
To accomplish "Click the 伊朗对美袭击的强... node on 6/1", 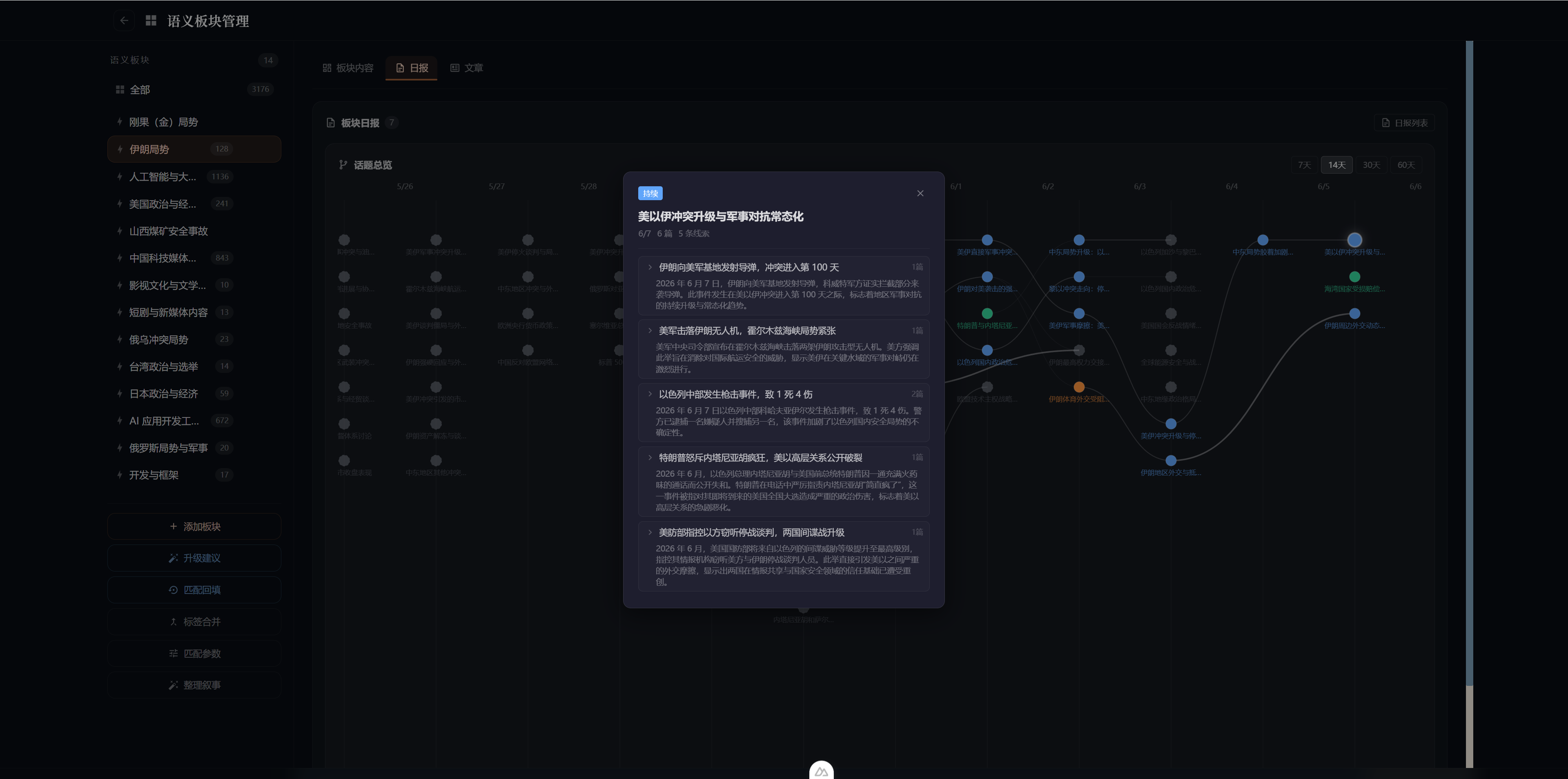I will (x=987, y=277).
